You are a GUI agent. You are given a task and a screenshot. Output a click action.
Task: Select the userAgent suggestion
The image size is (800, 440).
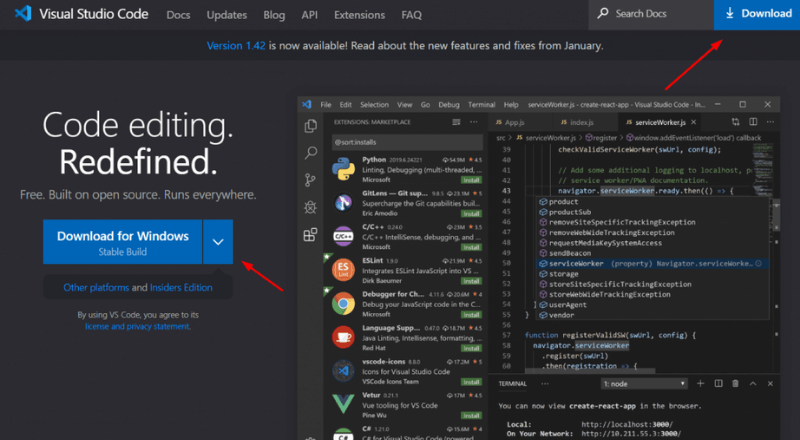[653, 305]
